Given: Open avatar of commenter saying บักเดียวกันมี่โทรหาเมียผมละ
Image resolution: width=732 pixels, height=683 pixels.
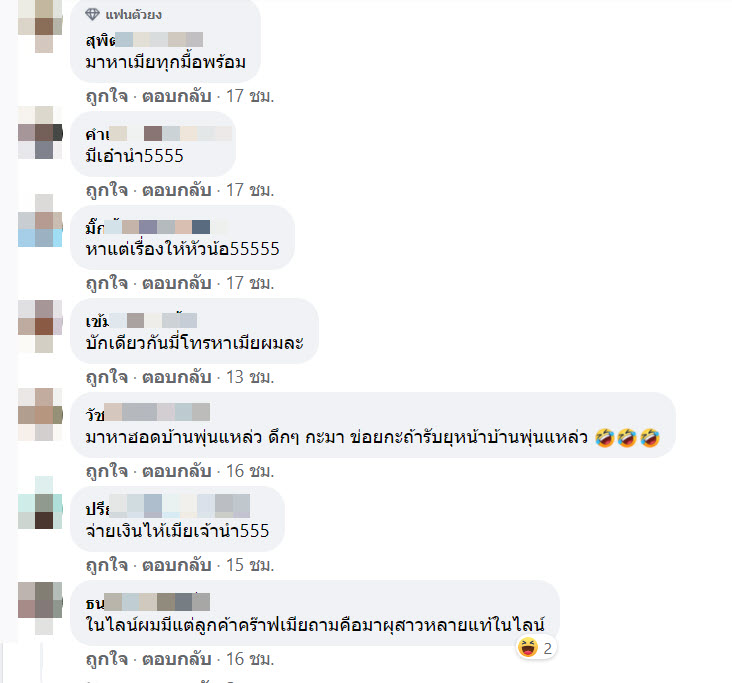Looking at the screenshot, I should coord(40,326).
